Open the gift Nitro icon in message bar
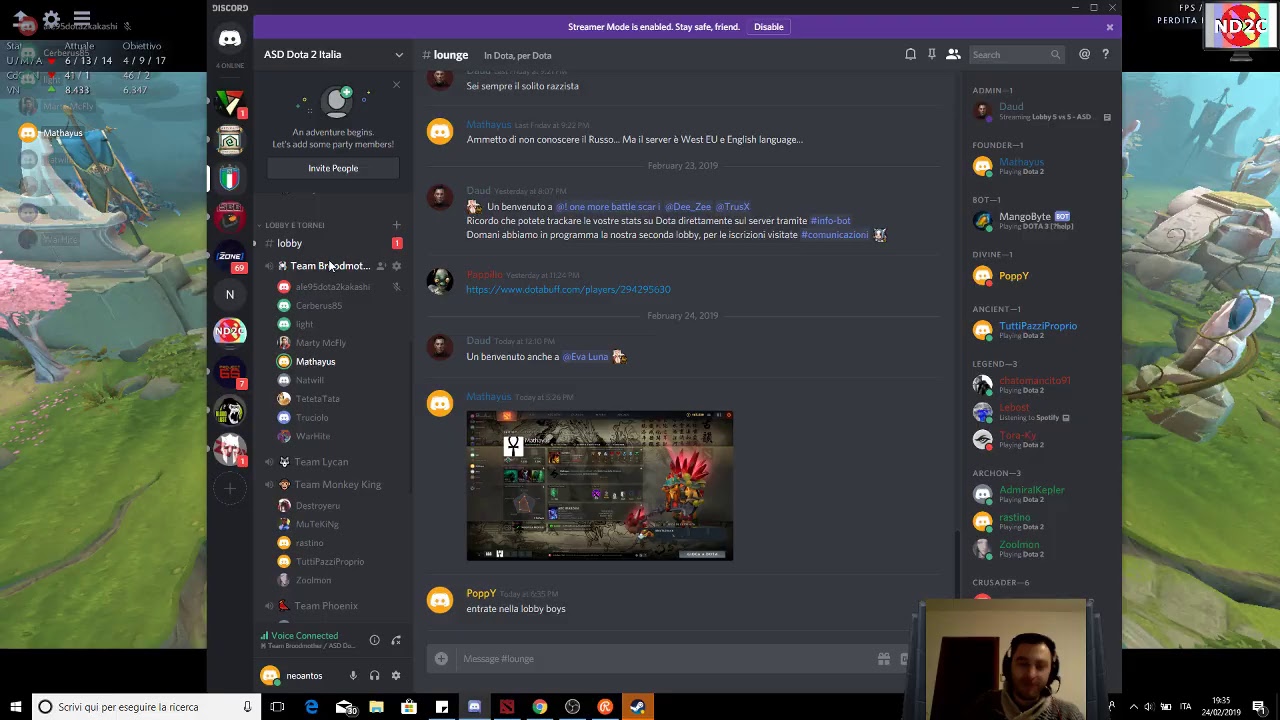The image size is (1280, 720). tap(884, 659)
